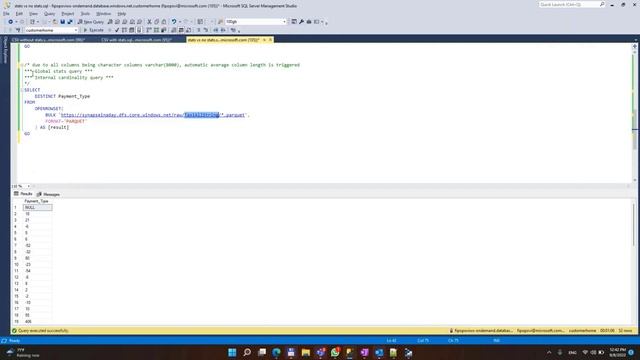Toggle Include Client Statistics icon
This screenshot has width=640, height=360.
click(163, 30)
